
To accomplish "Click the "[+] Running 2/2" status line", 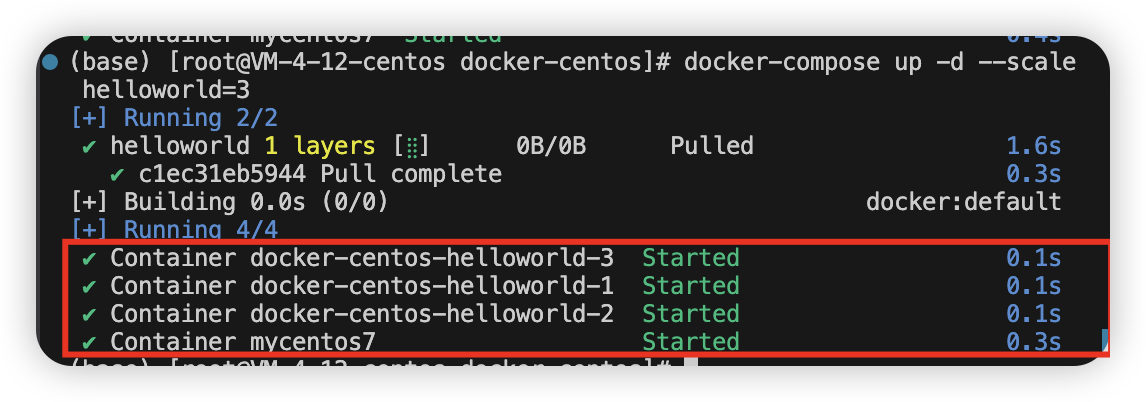I will [174, 118].
